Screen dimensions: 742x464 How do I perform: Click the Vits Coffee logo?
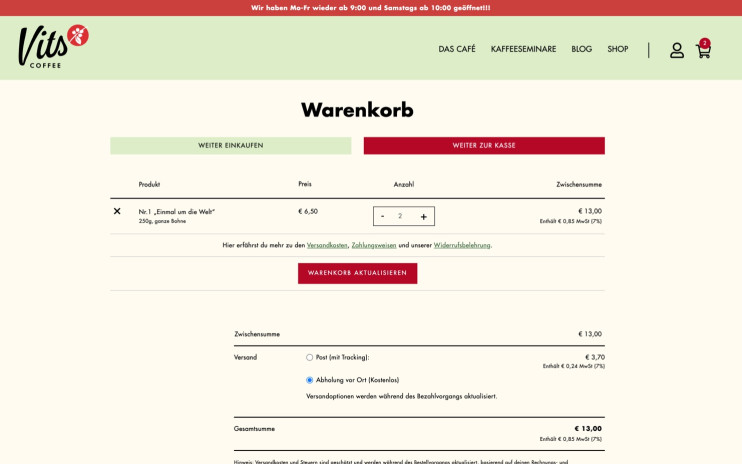53,46
